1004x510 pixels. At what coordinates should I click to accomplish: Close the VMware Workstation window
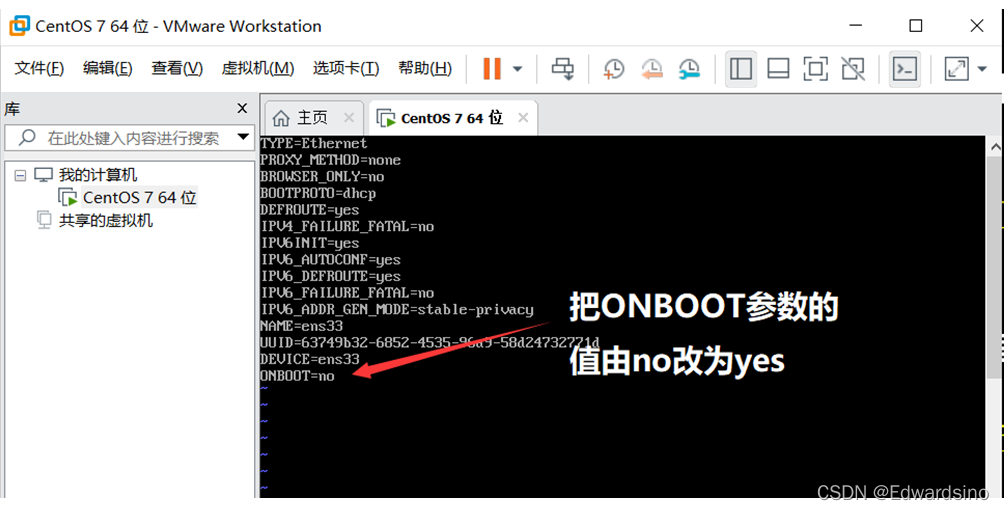[976, 26]
